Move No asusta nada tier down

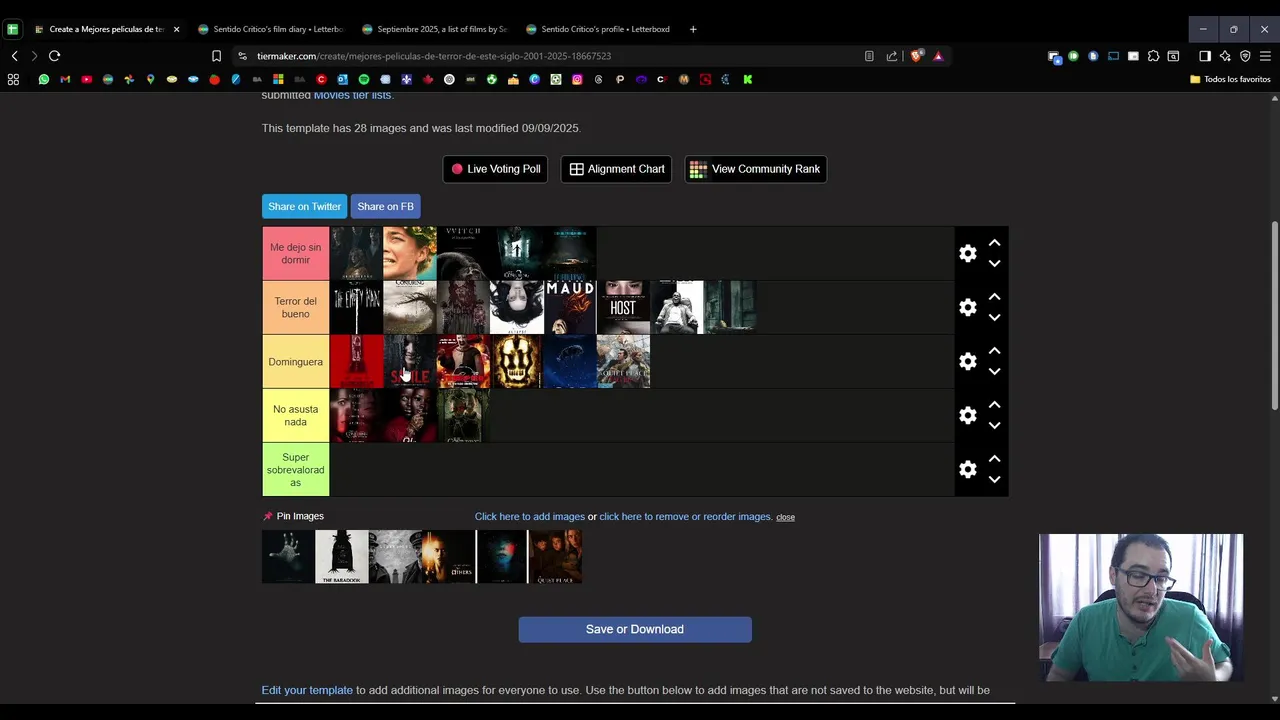point(994,426)
